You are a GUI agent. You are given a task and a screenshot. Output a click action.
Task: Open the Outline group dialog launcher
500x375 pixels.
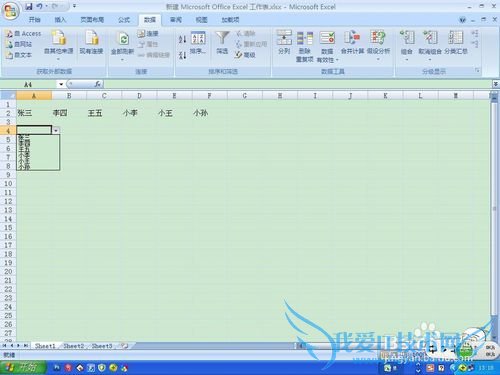pos(477,71)
